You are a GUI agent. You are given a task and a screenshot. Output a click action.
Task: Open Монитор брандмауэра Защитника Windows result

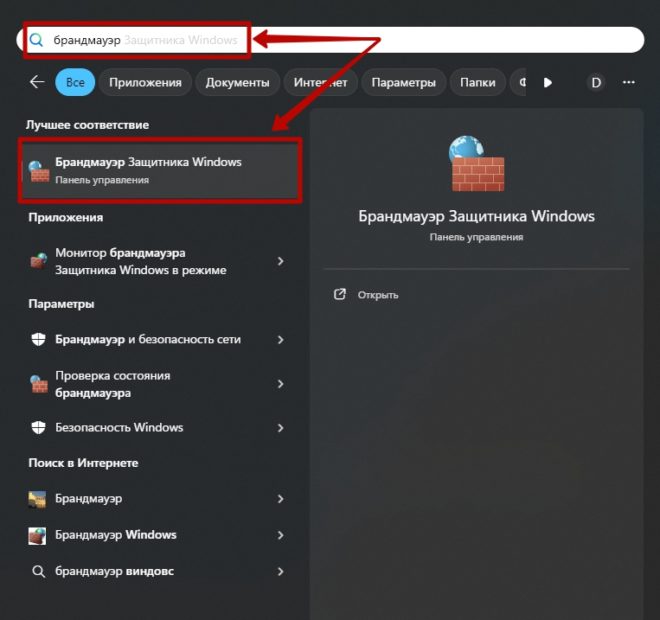[x=160, y=261]
